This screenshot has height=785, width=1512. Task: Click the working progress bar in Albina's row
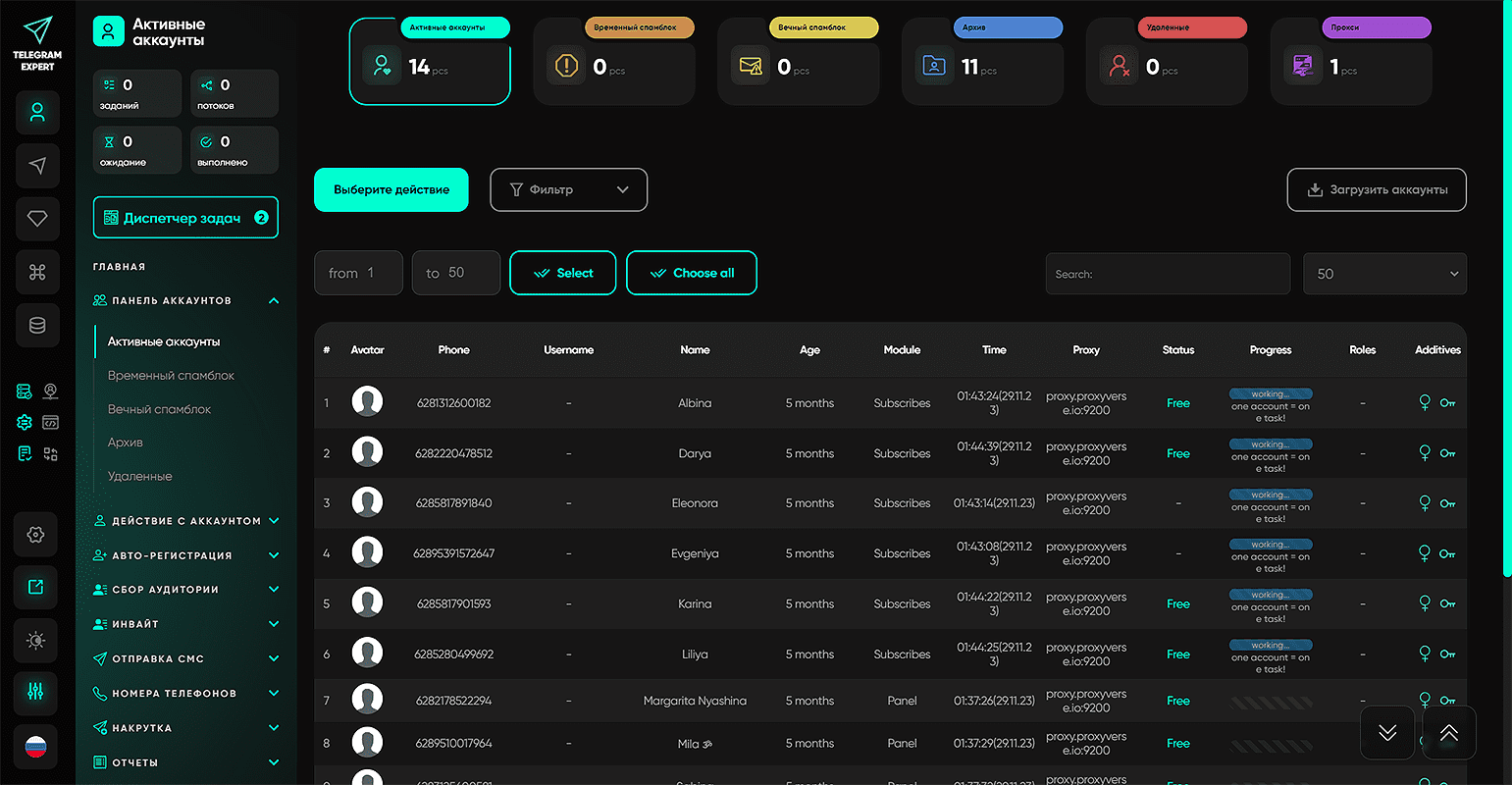pos(1270,393)
